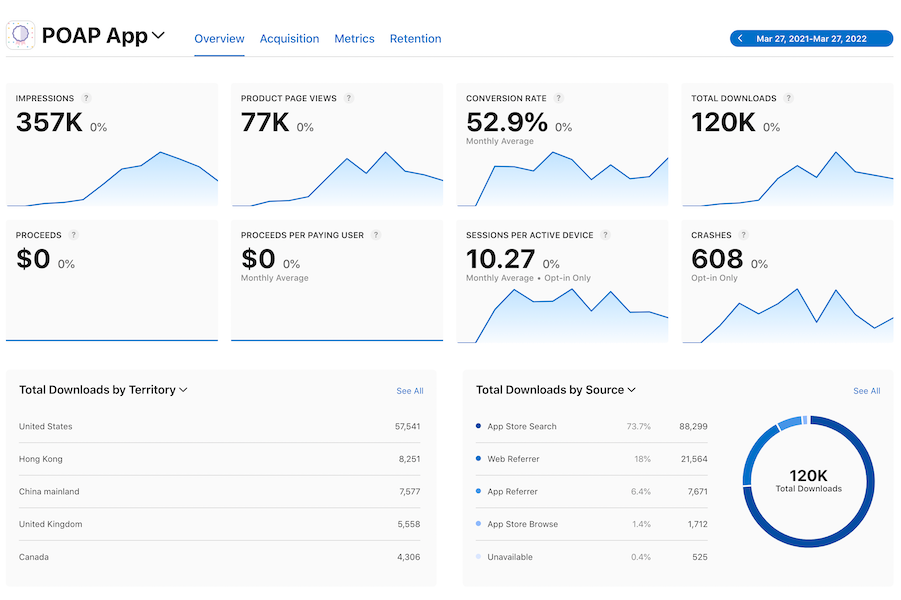Screen dimensions: 901x600
Task: Switch to the Overview tab
Action: (x=219, y=39)
